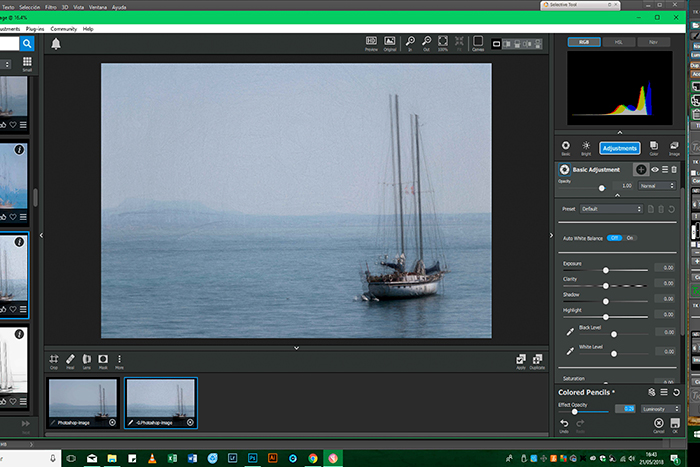Click the Exposure slider handle

click(x=606, y=270)
